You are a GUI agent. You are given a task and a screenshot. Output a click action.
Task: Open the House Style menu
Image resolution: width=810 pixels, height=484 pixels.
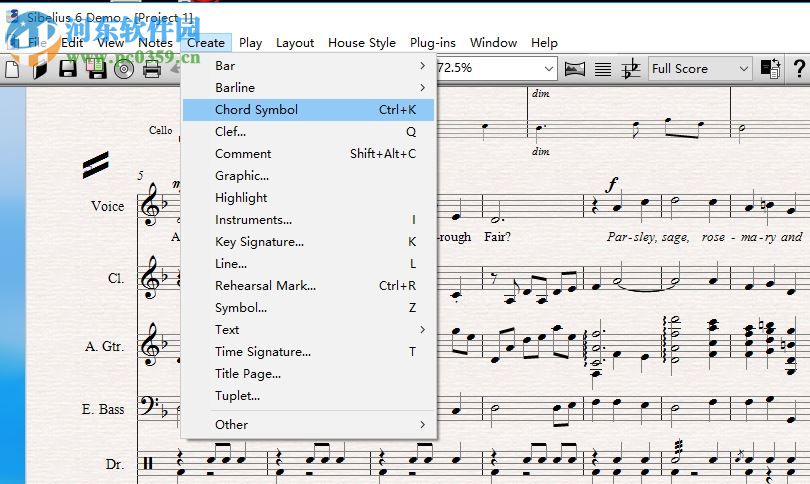362,42
